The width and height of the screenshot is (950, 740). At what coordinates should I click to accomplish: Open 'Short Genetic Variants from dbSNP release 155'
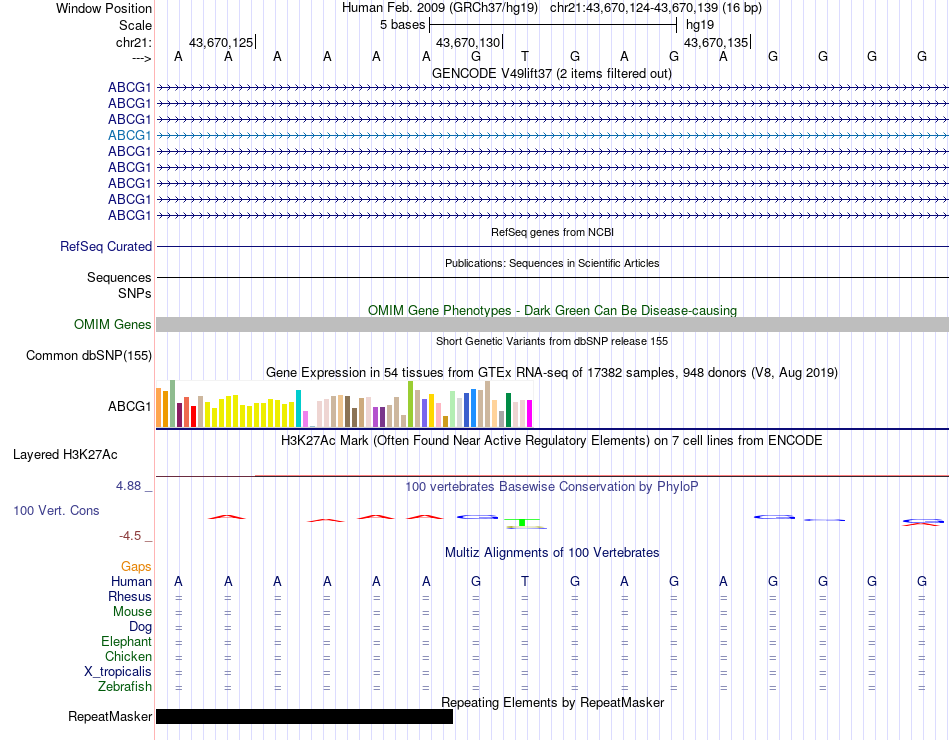click(552, 341)
